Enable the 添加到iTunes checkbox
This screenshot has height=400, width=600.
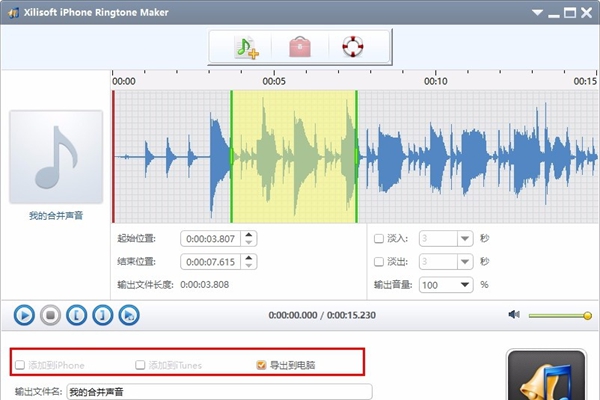[140, 365]
